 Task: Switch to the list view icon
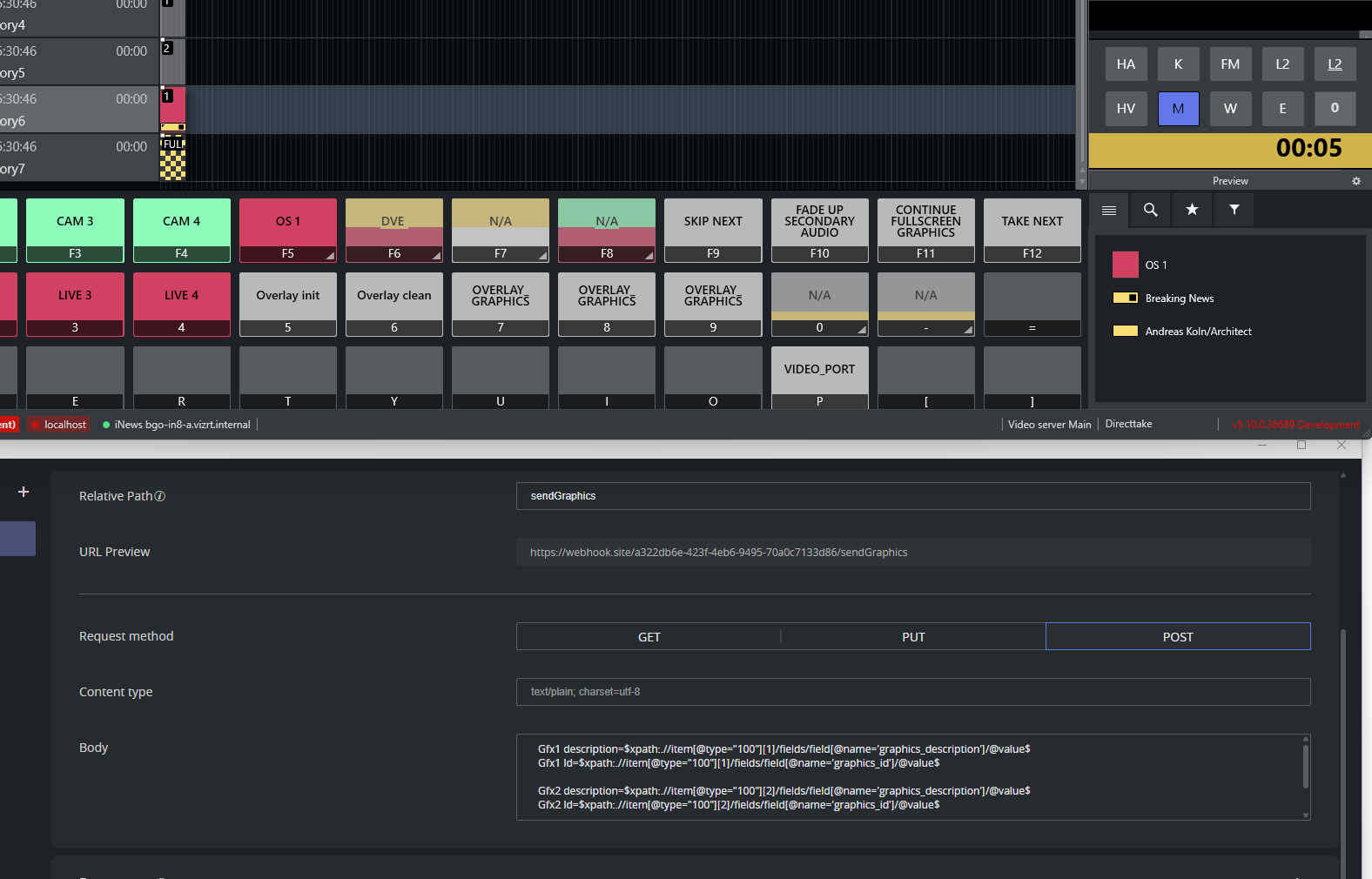1108,210
